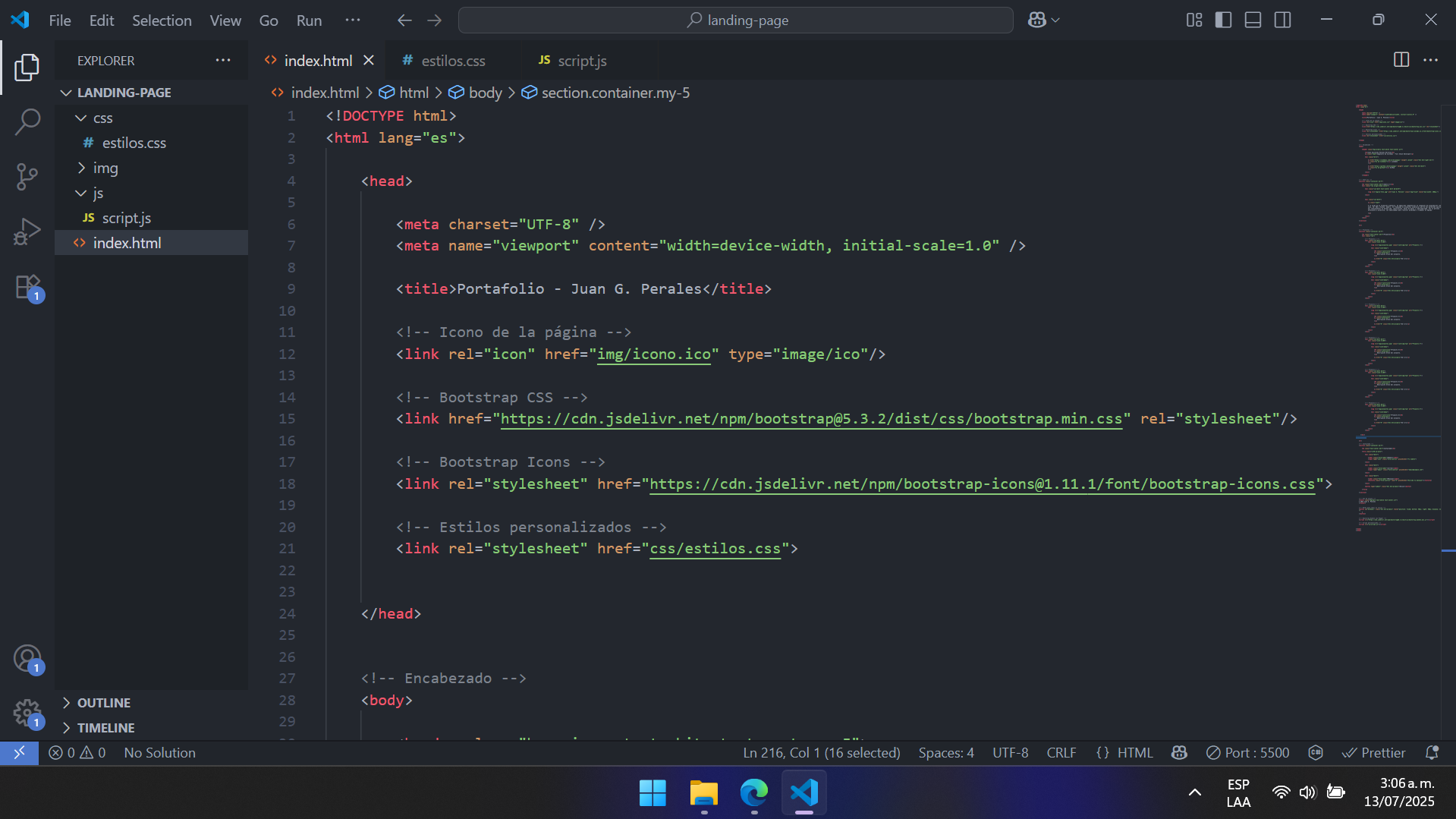
Task: Open the Run menu
Action: coord(309,20)
